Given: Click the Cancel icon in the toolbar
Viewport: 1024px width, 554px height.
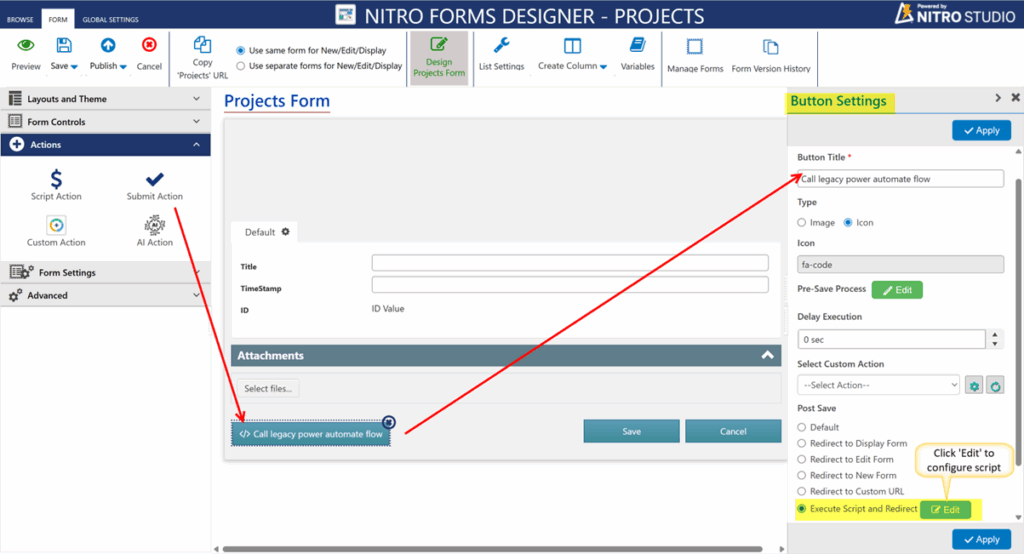Looking at the screenshot, I should coord(149,46).
